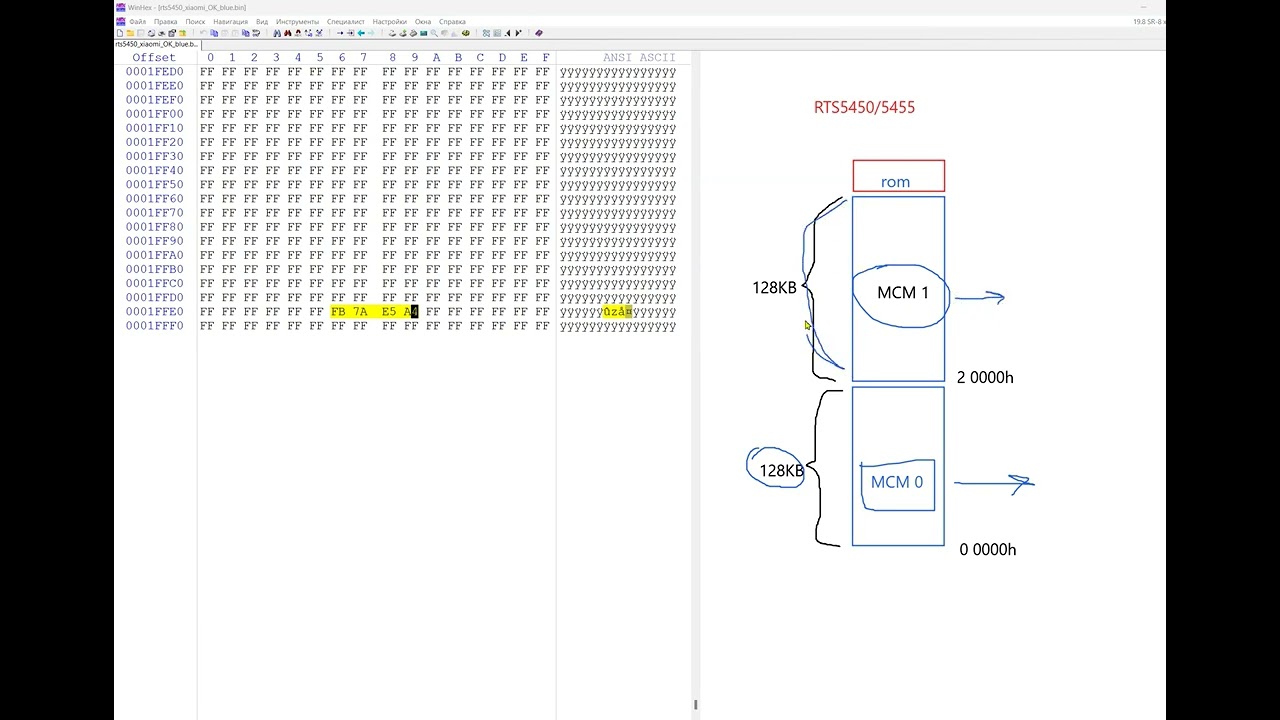Open the Справка menu
Image resolution: width=1280 pixels, height=720 pixels.
pos(452,21)
